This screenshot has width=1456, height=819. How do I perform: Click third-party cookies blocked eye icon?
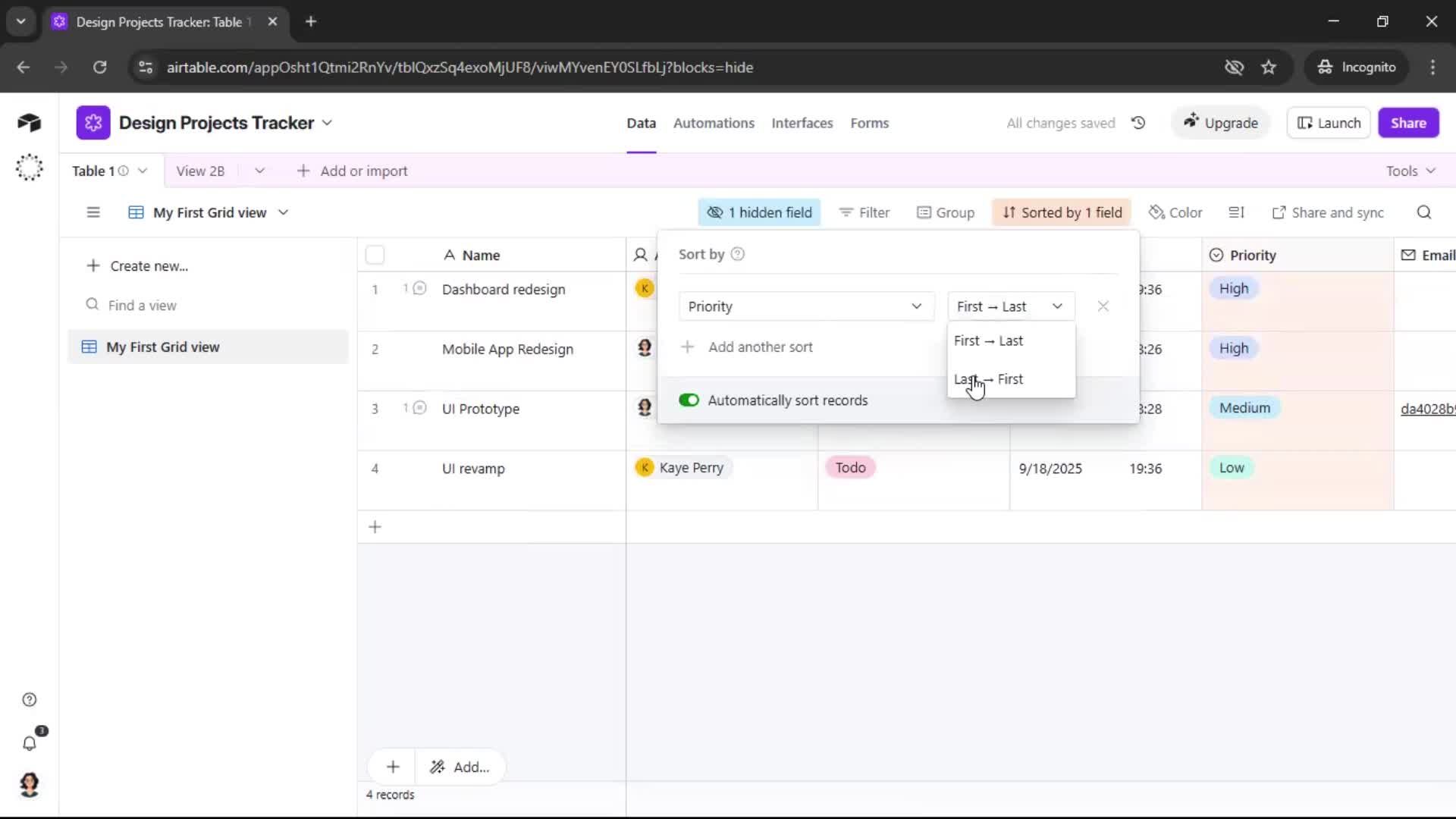(x=1234, y=67)
